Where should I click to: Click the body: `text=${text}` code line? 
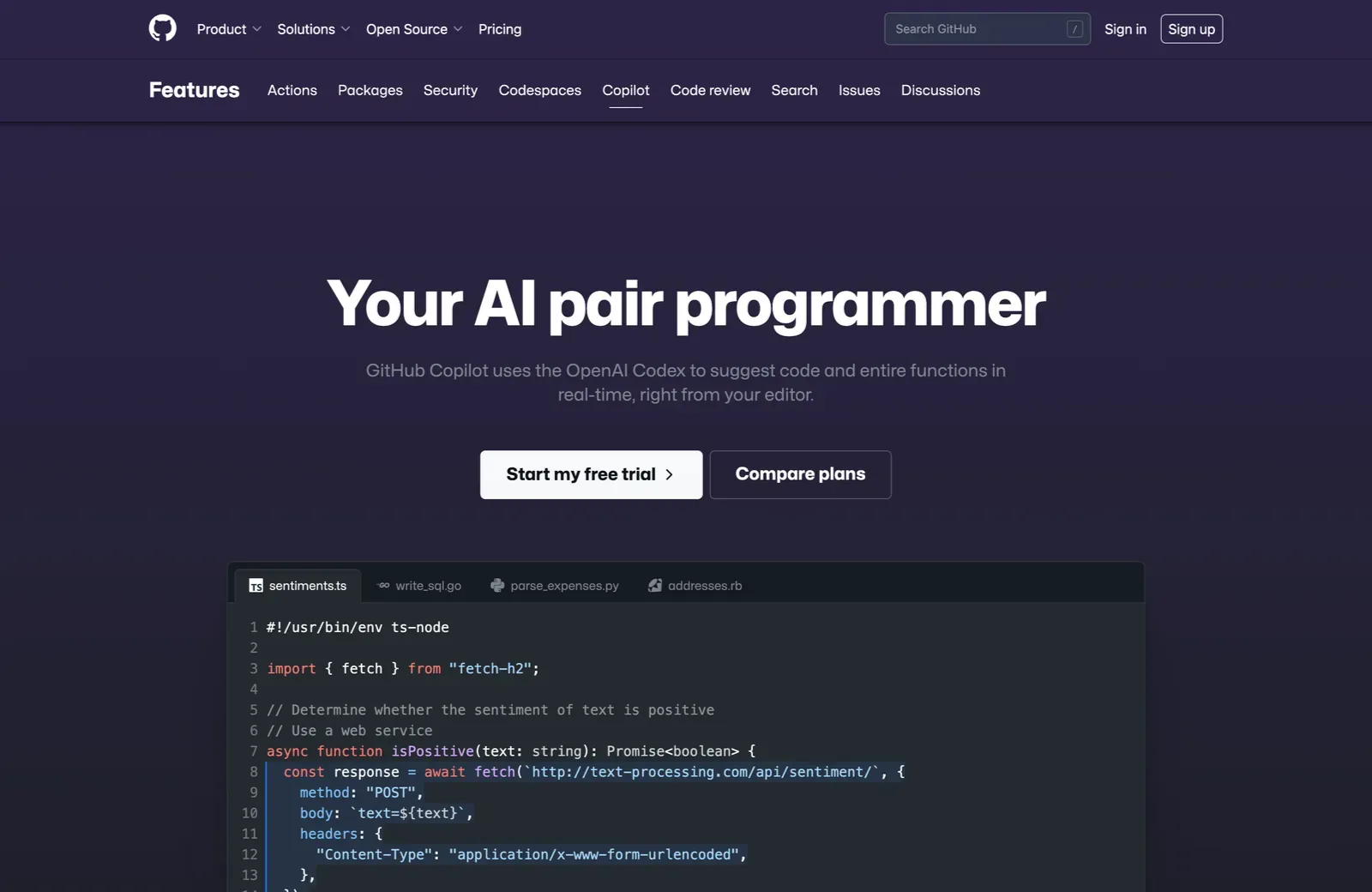click(x=386, y=813)
